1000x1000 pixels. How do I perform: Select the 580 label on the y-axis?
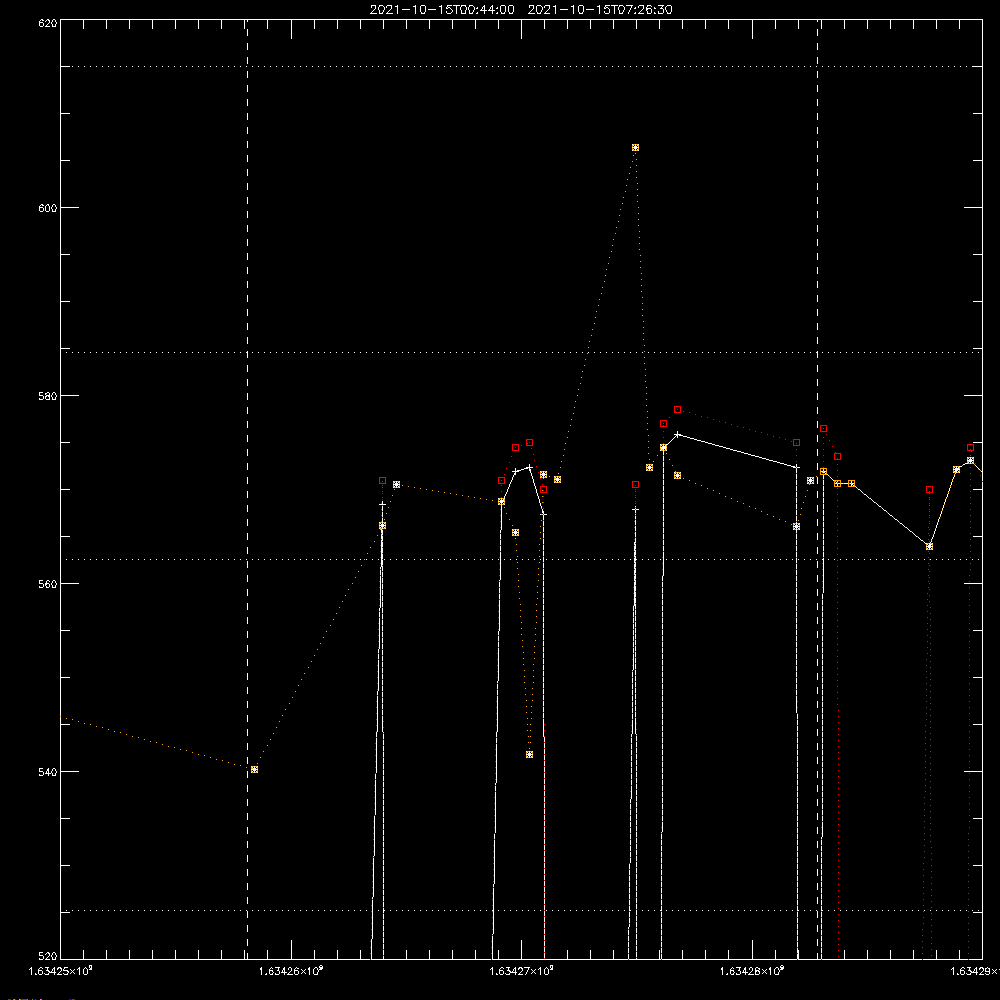pos(48,396)
